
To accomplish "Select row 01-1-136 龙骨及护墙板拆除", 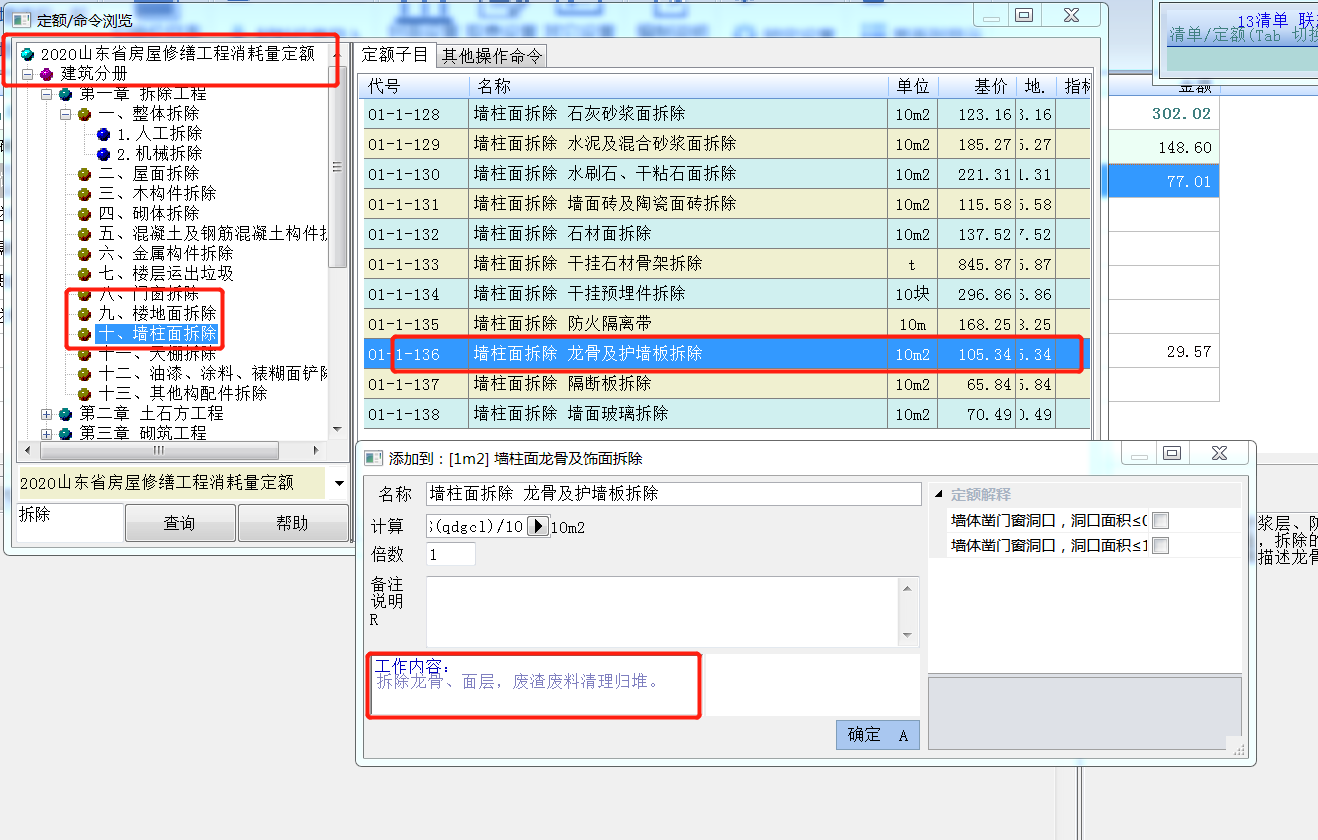I will [726, 354].
